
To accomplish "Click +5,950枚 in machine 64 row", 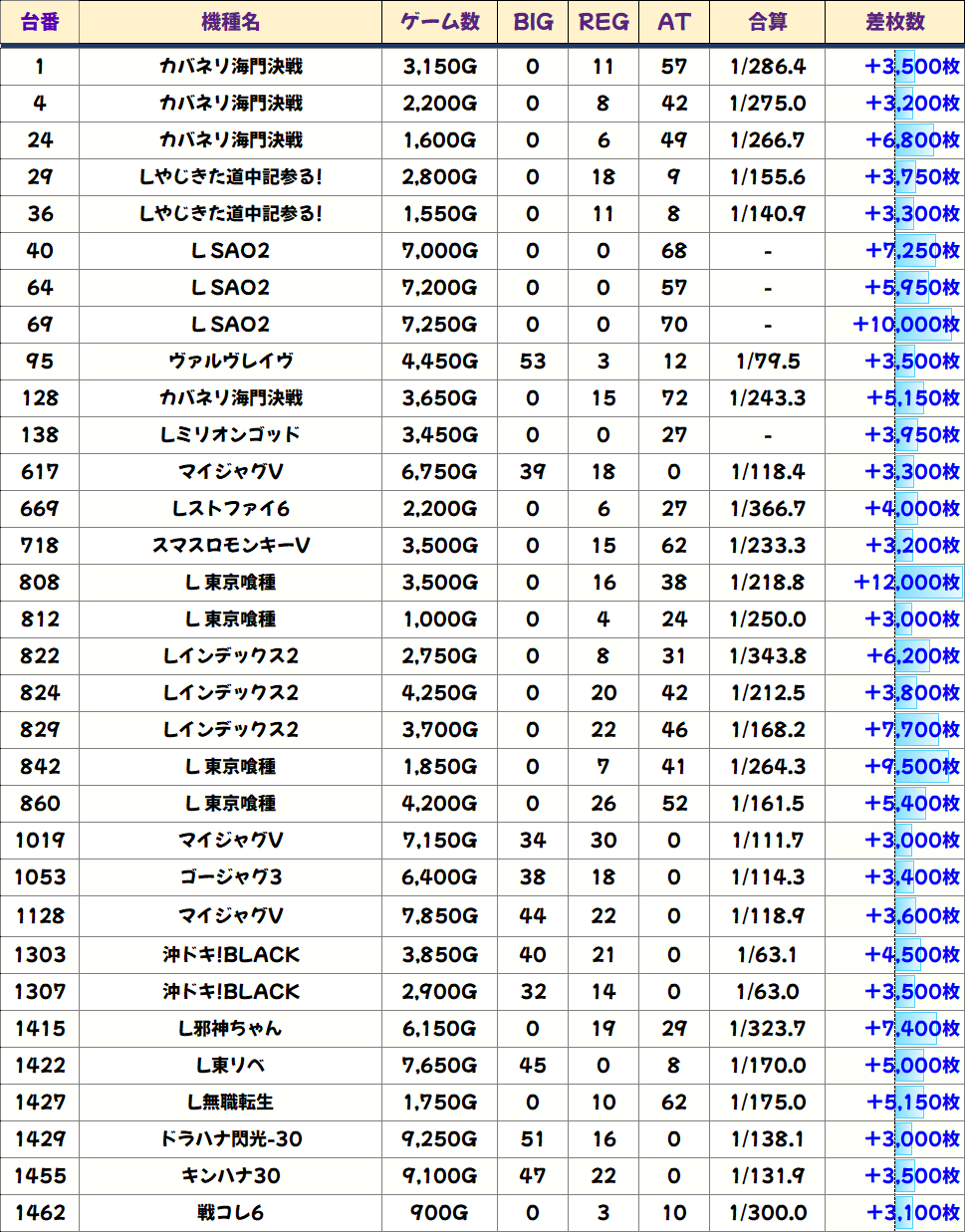I will [912, 288].
